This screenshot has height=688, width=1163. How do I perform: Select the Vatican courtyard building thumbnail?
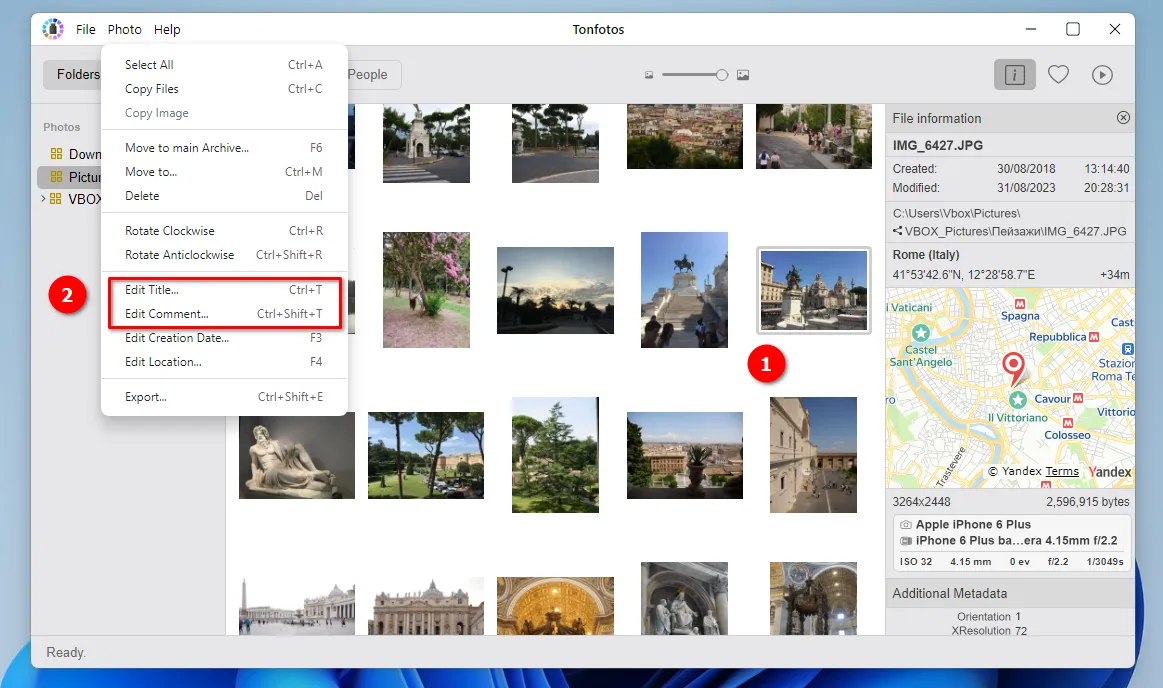(x=814, y=455)
